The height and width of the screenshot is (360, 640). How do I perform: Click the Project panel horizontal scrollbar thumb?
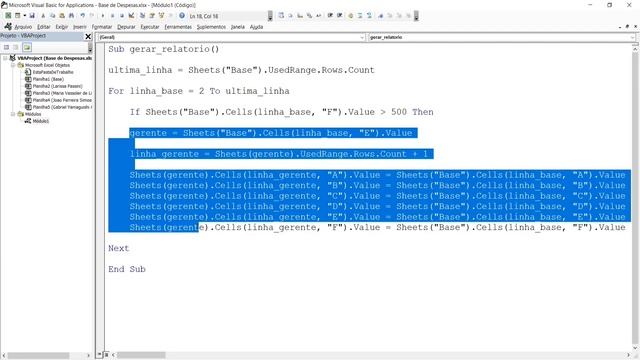tap(38, 356)
